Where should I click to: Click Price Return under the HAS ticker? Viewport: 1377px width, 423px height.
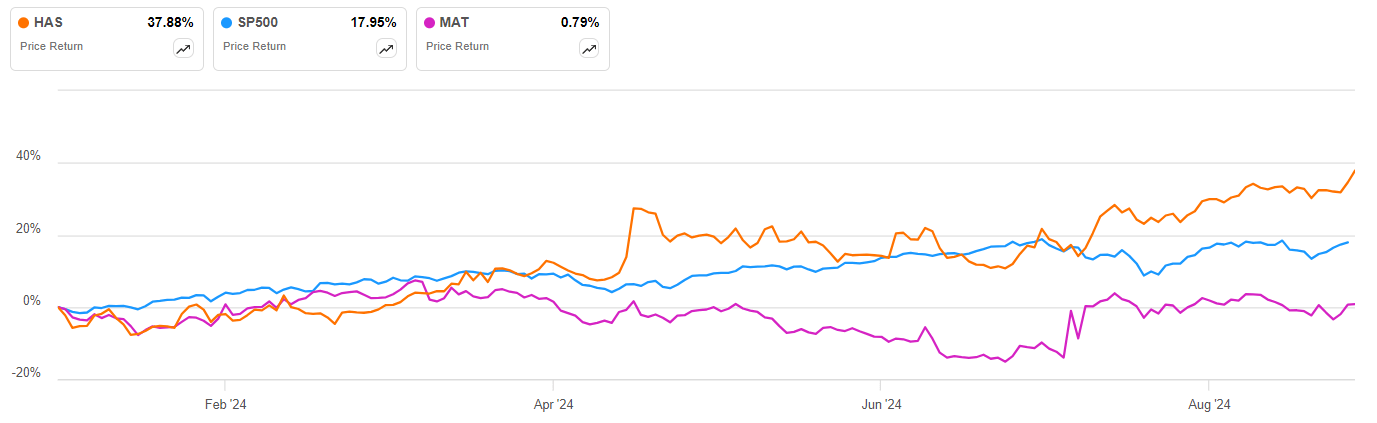pyautogui.click(x=52, y=46)
